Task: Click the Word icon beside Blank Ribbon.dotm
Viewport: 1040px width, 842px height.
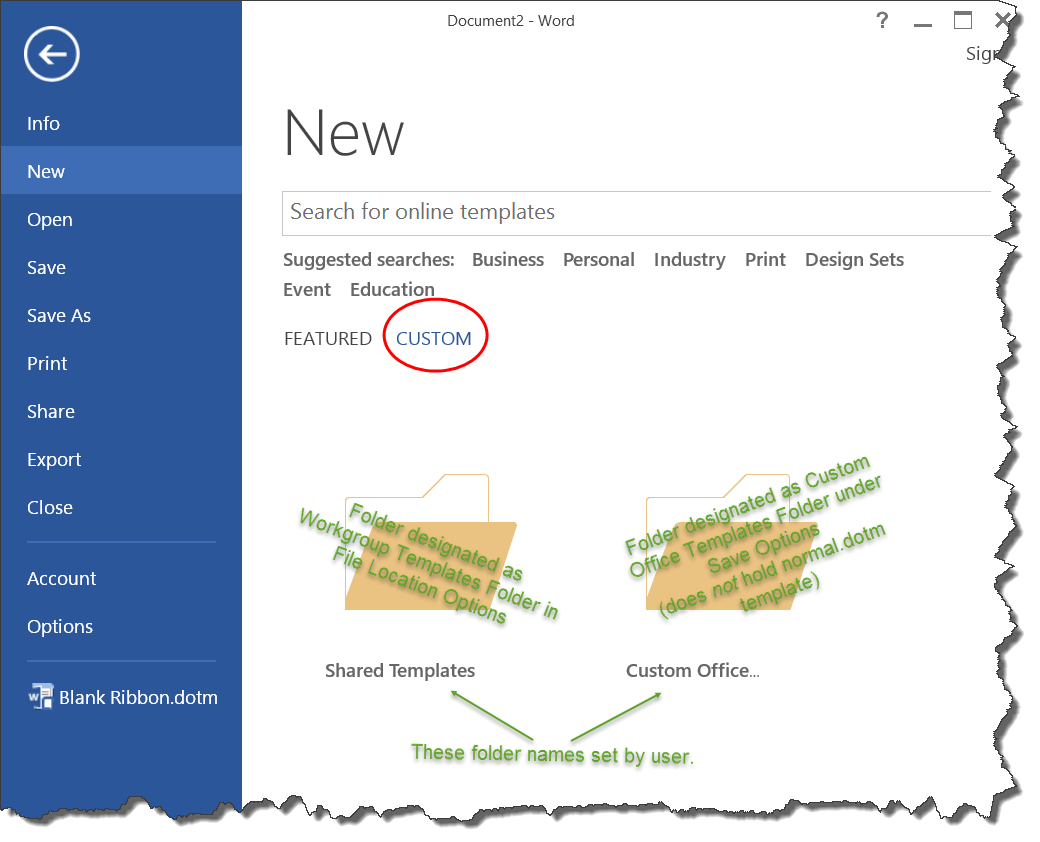Action: pyautogui.click(x=41, y=697)
